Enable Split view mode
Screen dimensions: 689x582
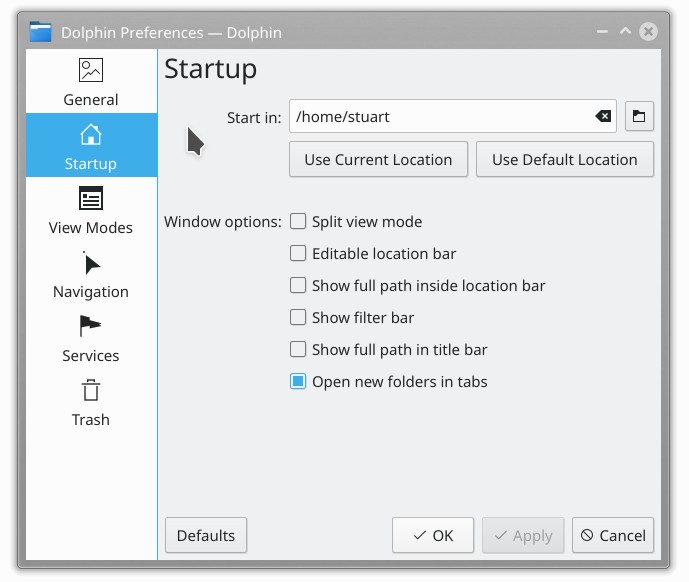click(298, 222)
